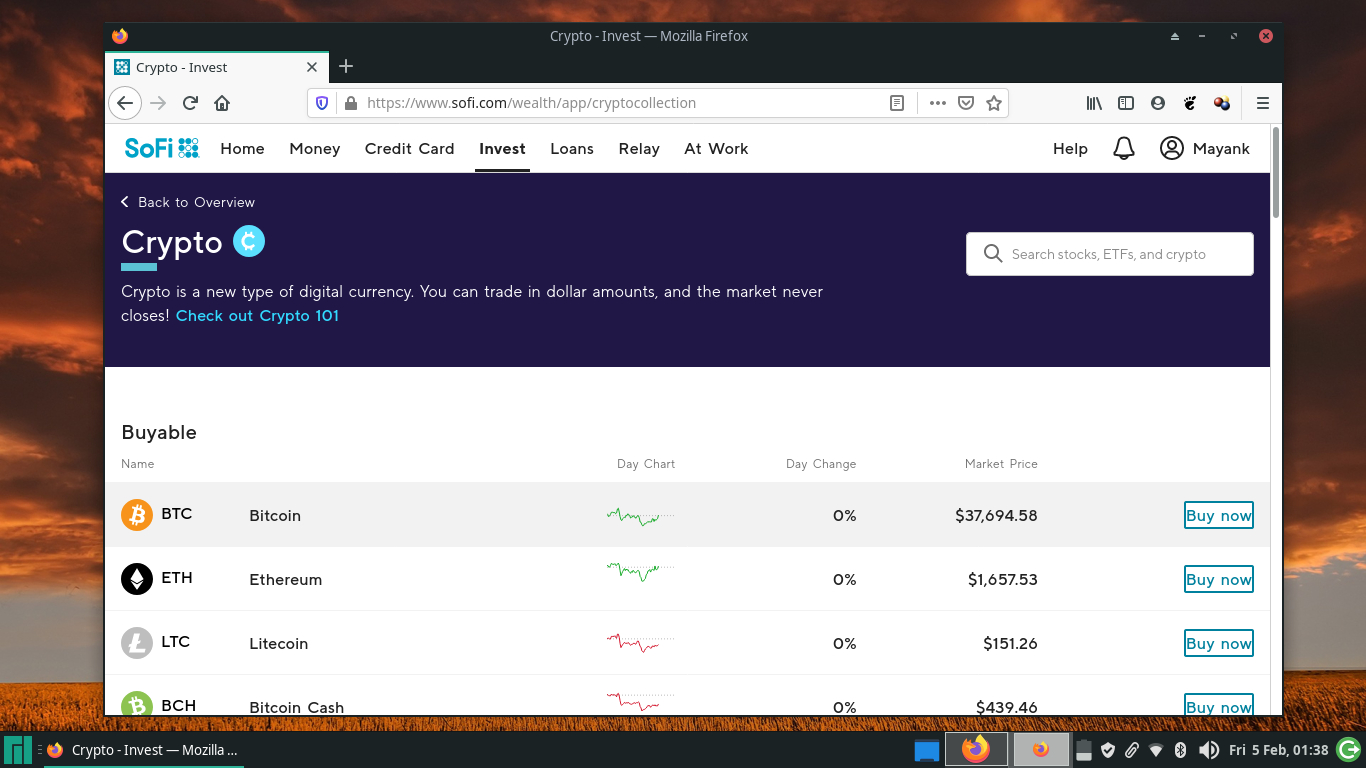Screen dimensions: 1366x768
Task: Open Bitcoin day chart
Action: tap(640, 516)
